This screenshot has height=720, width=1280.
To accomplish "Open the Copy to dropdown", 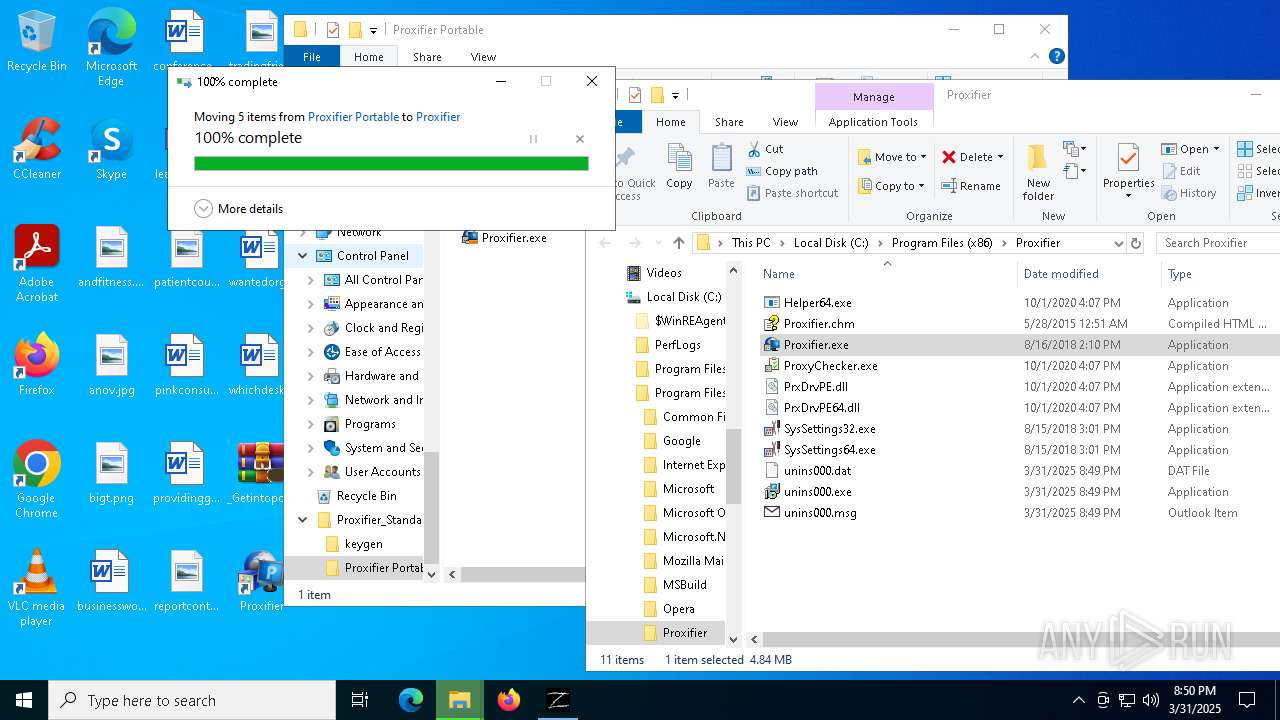I will 891,185.
